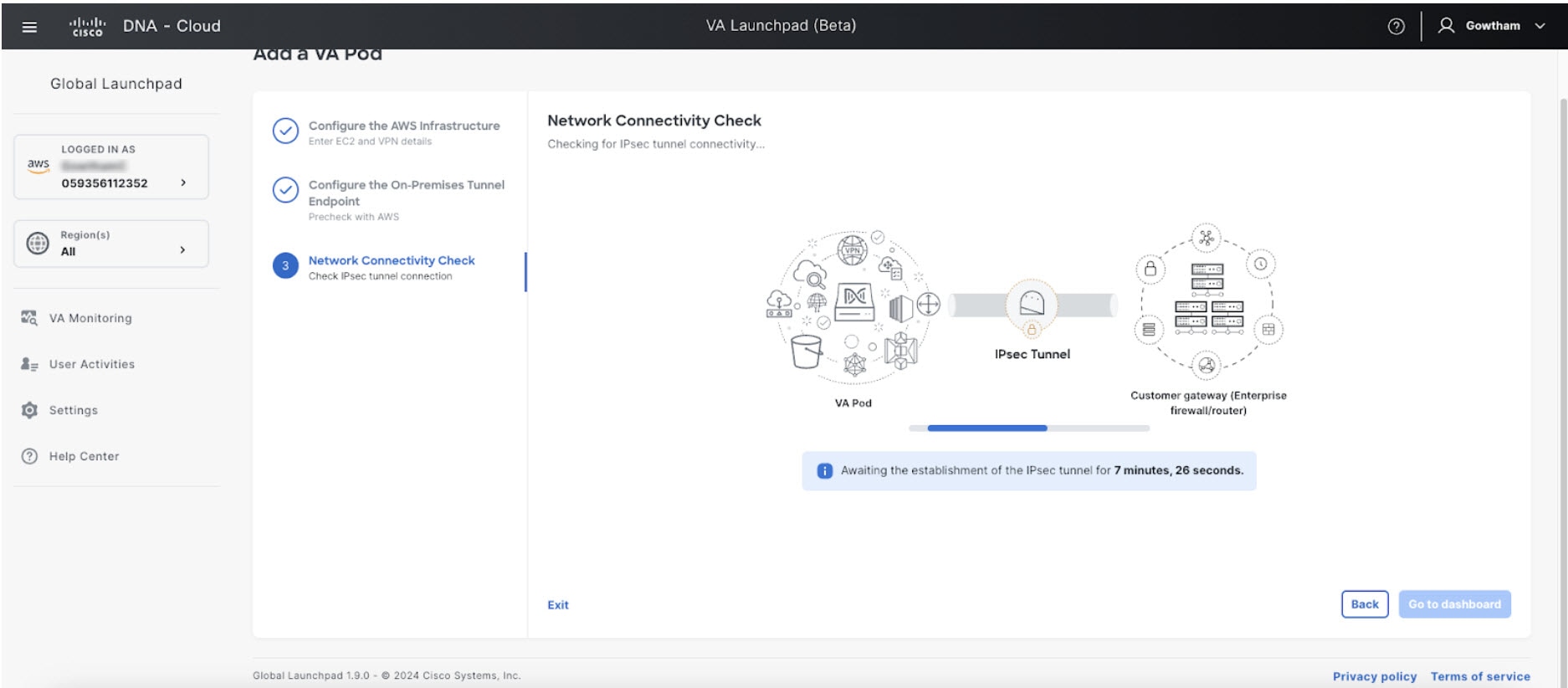Viewport: 1568px width, 688px height.
Task: Click the 'DNA - Cloud' title text
Action: tap(172, 26)
